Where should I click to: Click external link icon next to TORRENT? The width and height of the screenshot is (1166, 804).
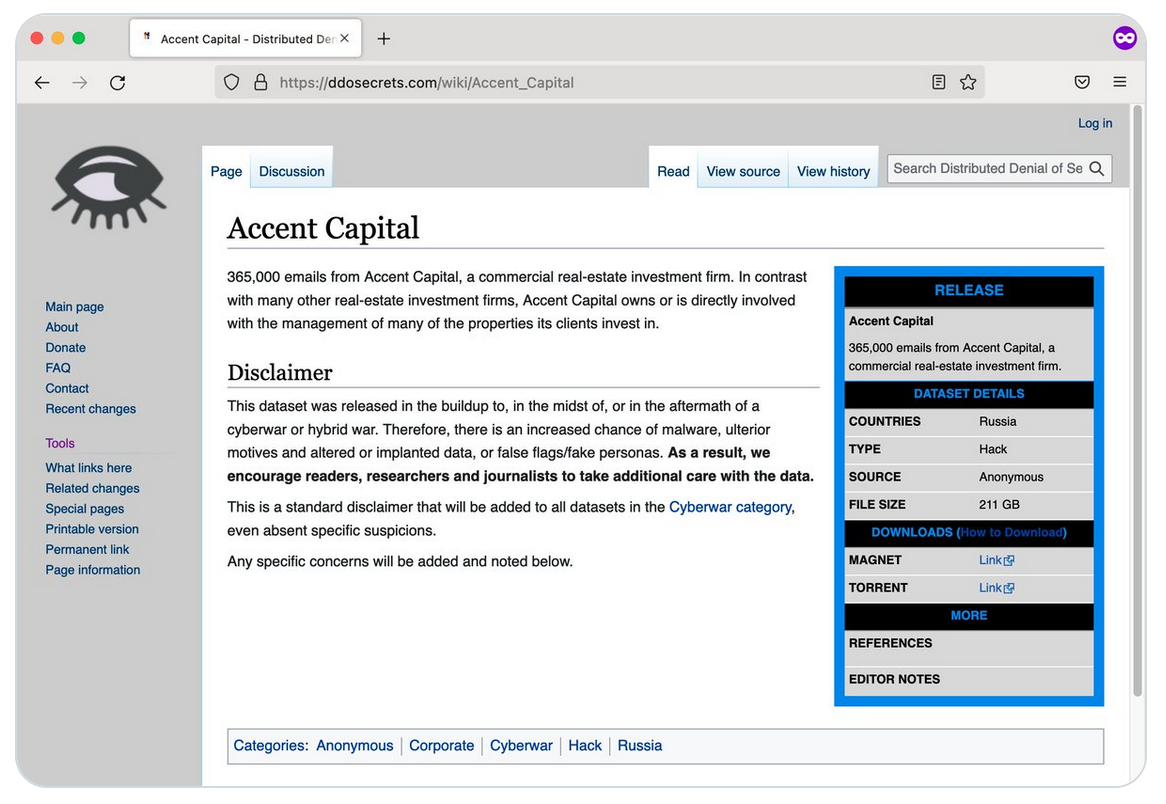click(1009, 588)
